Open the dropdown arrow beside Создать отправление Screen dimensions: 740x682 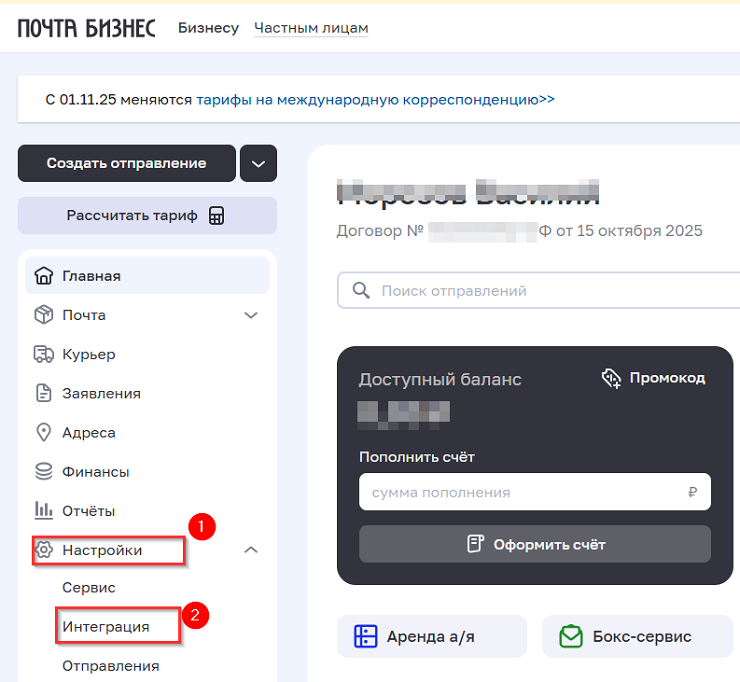pyautogui.click(x=258, y=164)
